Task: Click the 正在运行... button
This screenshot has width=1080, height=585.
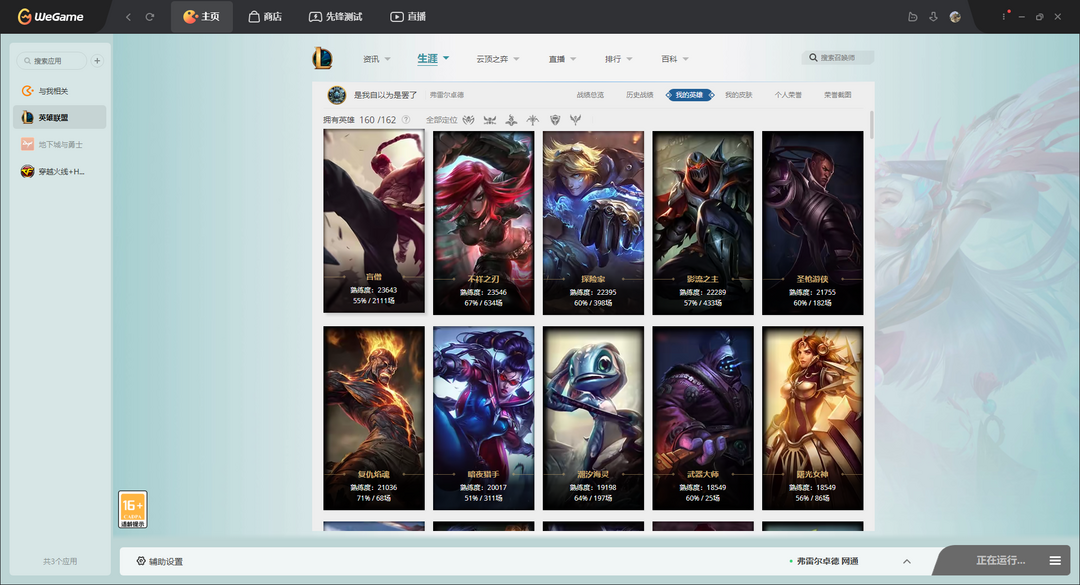Action: 1000,561
